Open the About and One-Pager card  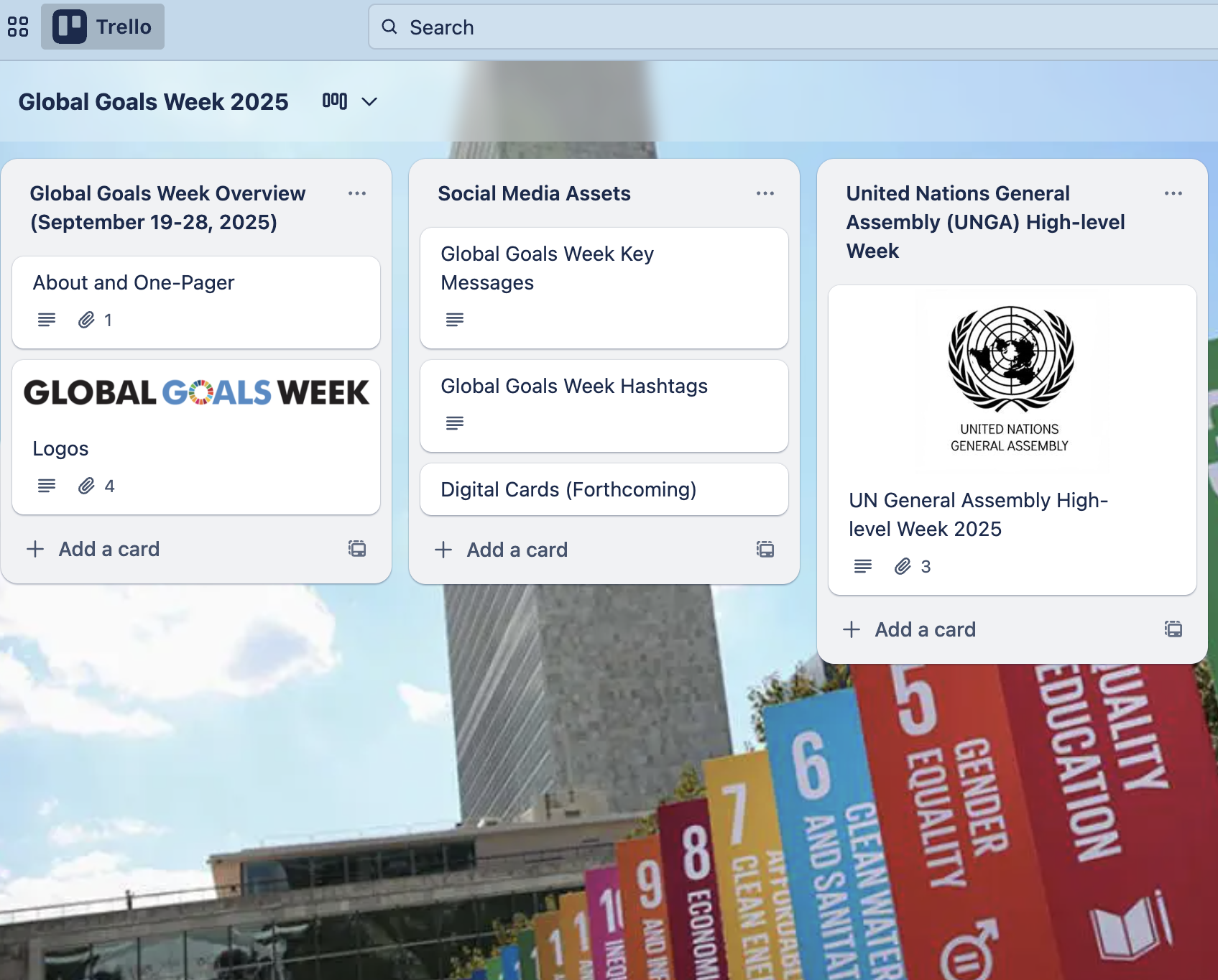click(196, 302)
